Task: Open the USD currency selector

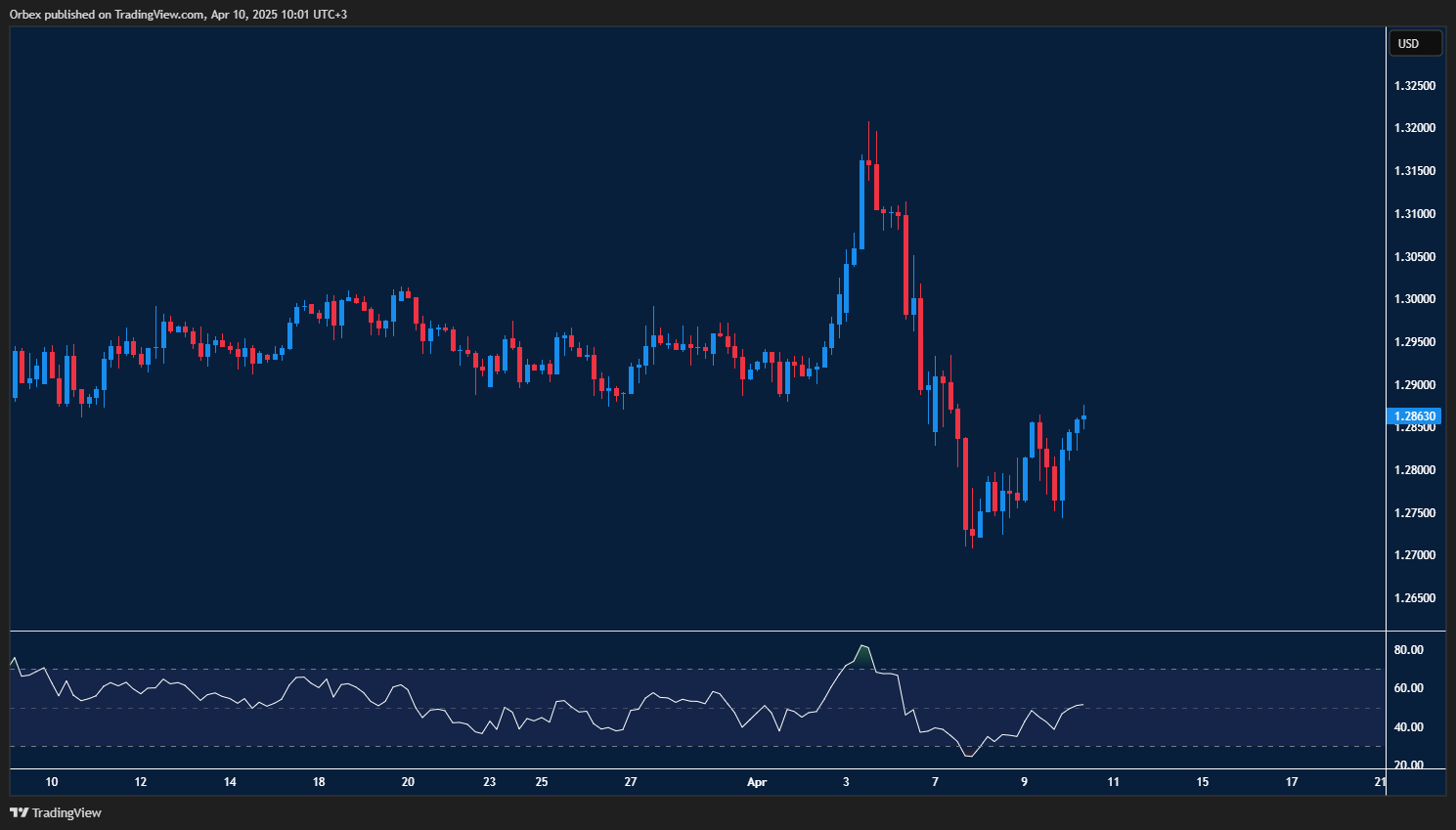Action: tap(1414, 43)
